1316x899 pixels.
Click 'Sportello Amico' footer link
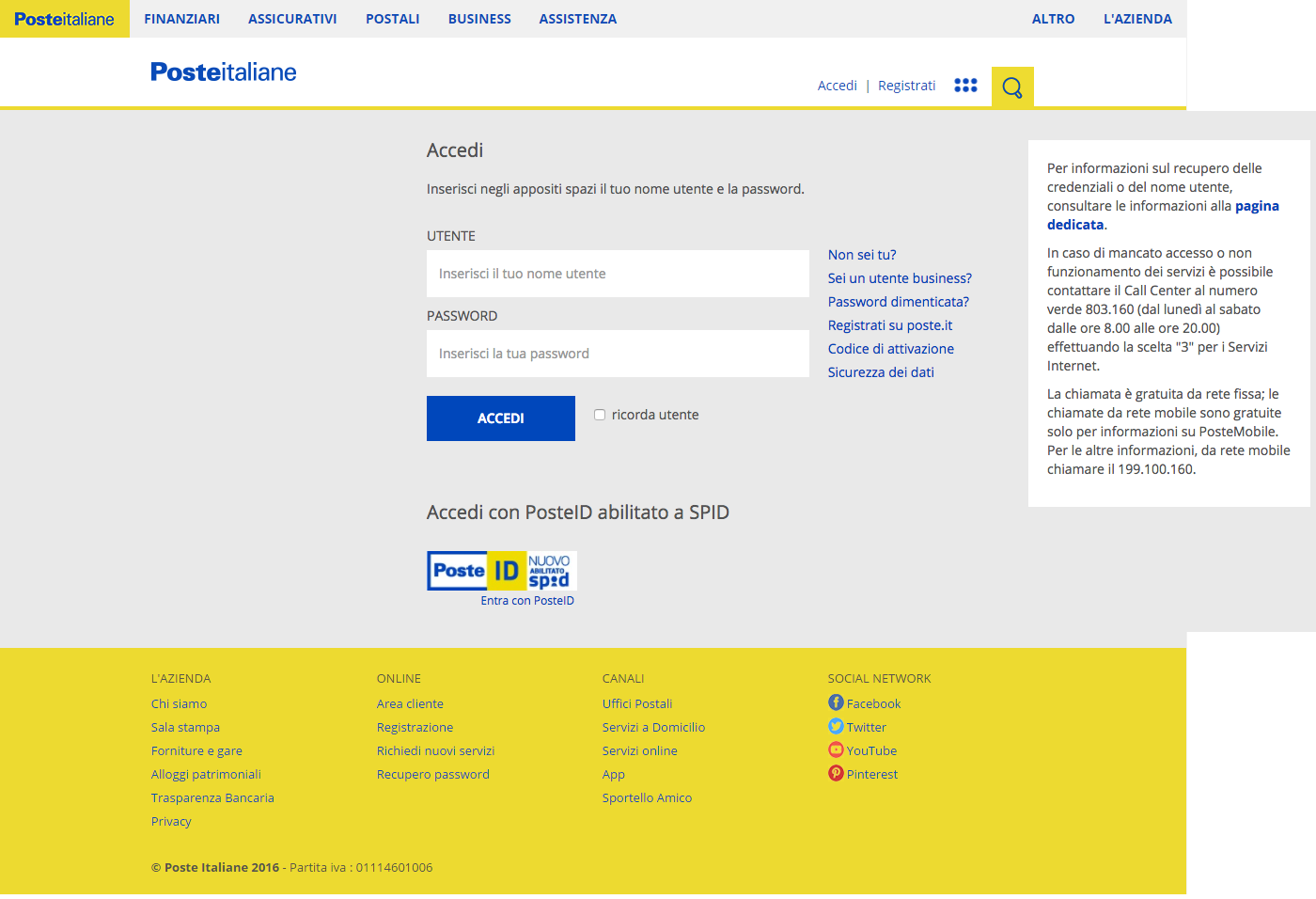(x=647, y=797)
